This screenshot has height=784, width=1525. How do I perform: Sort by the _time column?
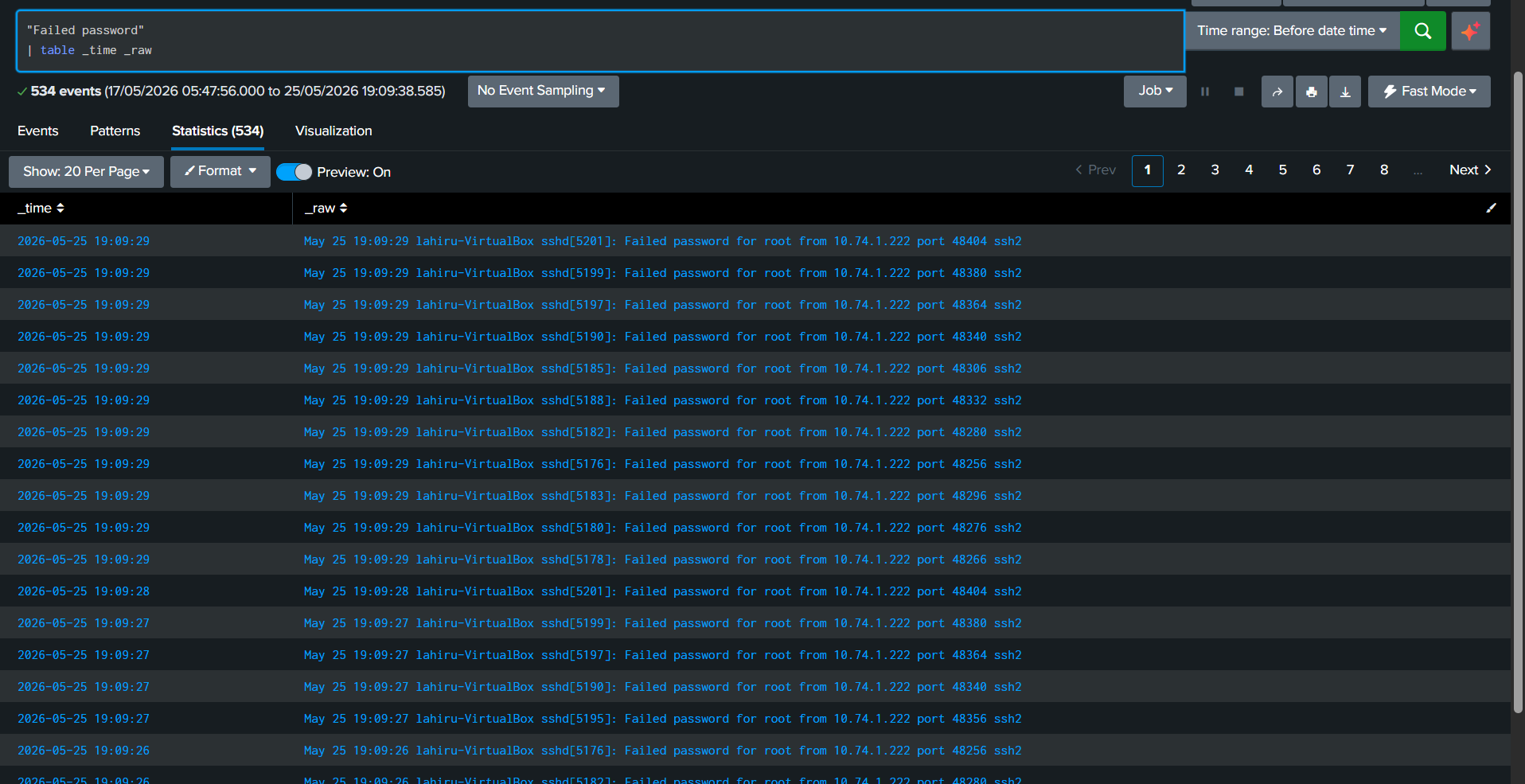pyautogui.click(x=41, y=209)
